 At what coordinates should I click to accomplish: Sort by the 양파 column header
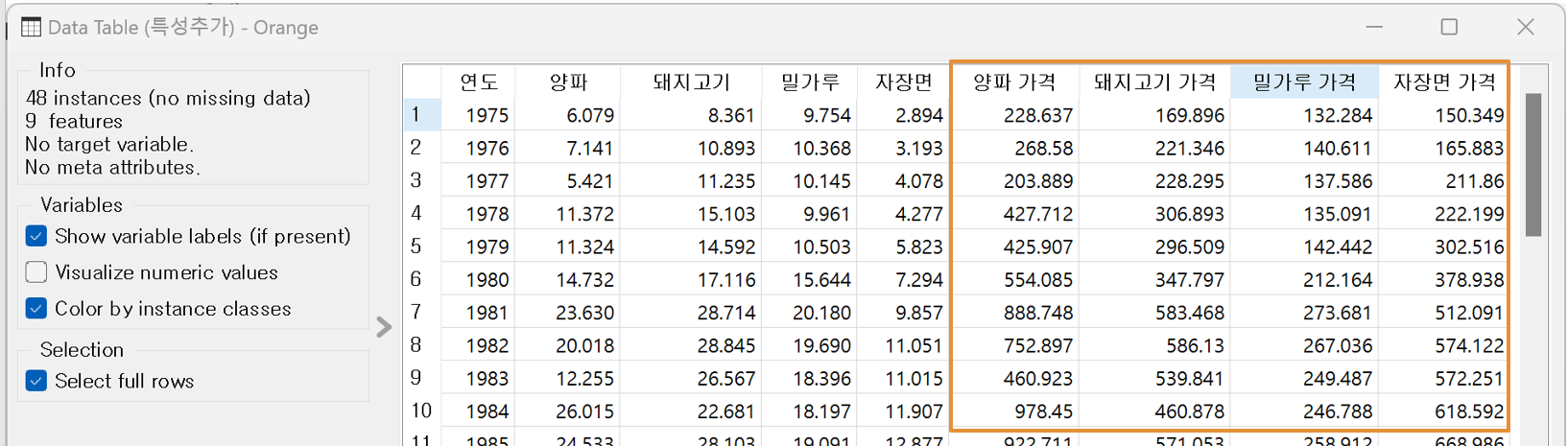coord(568,82)
